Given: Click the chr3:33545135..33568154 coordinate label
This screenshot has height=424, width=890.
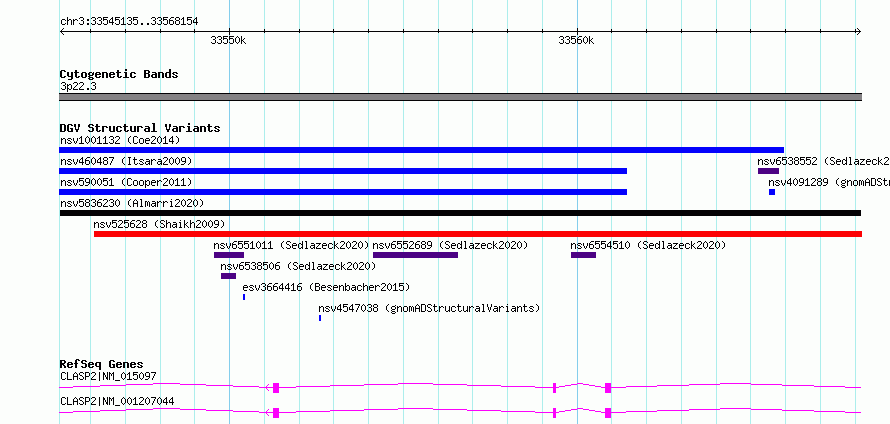Looking at the screenshot, I should tap(129, 22).
